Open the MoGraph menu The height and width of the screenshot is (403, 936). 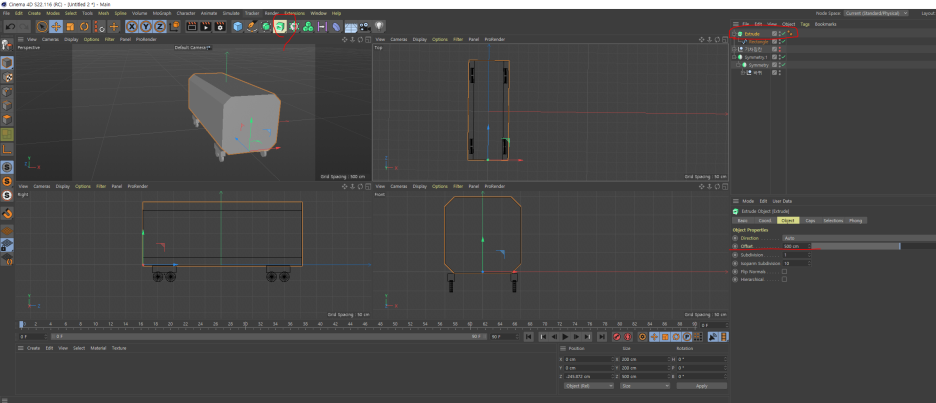pyautogui.click(x=161, y=13)
